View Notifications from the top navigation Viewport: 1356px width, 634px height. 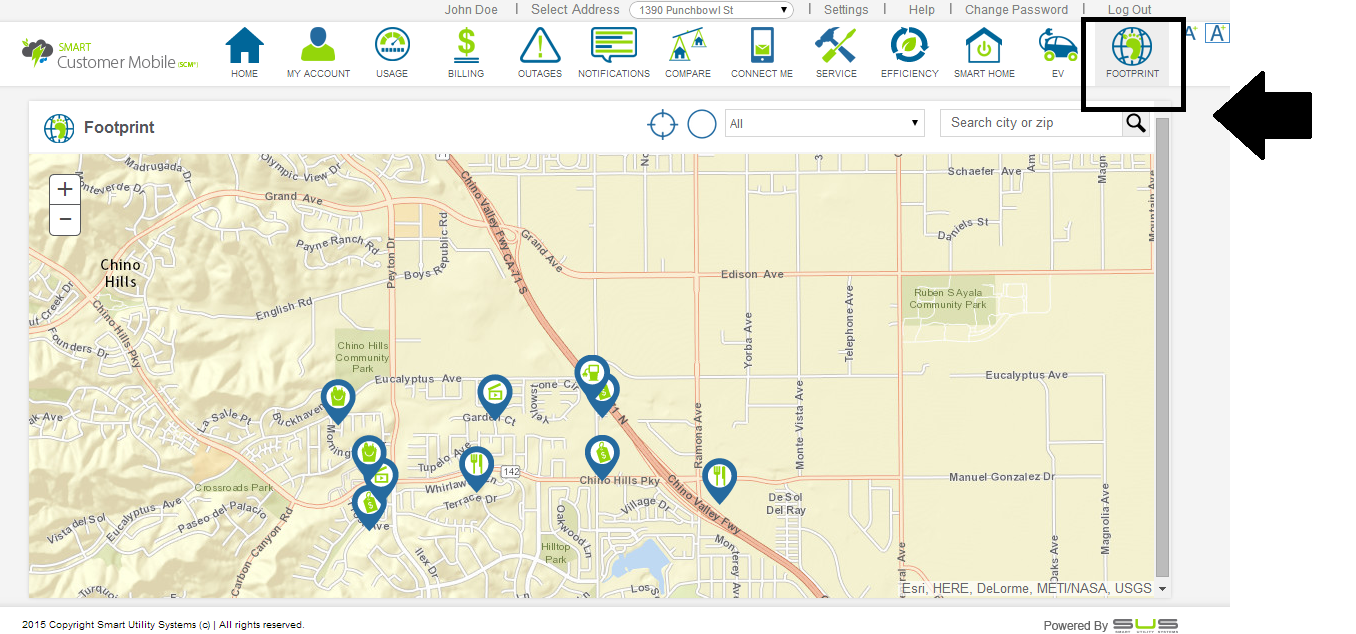[614, 53]
